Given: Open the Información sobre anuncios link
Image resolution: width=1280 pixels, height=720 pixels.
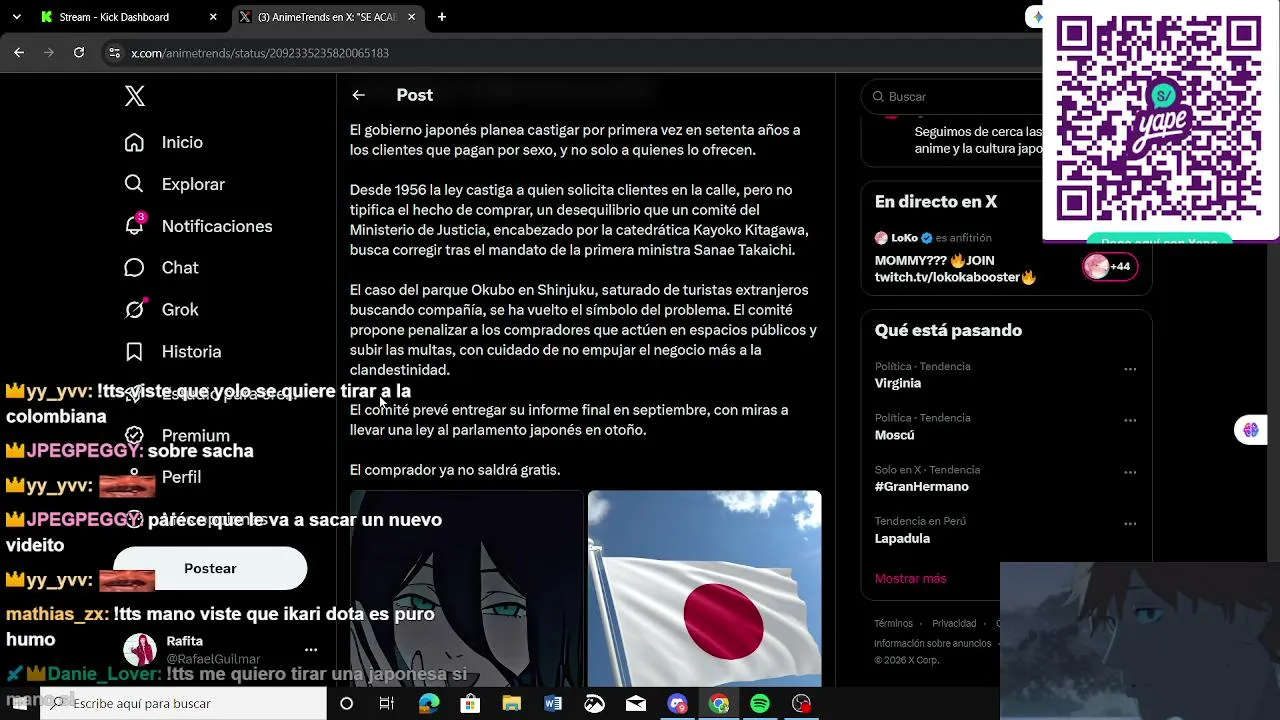Looking at the screenshot, I should click(x=933, y=644).
